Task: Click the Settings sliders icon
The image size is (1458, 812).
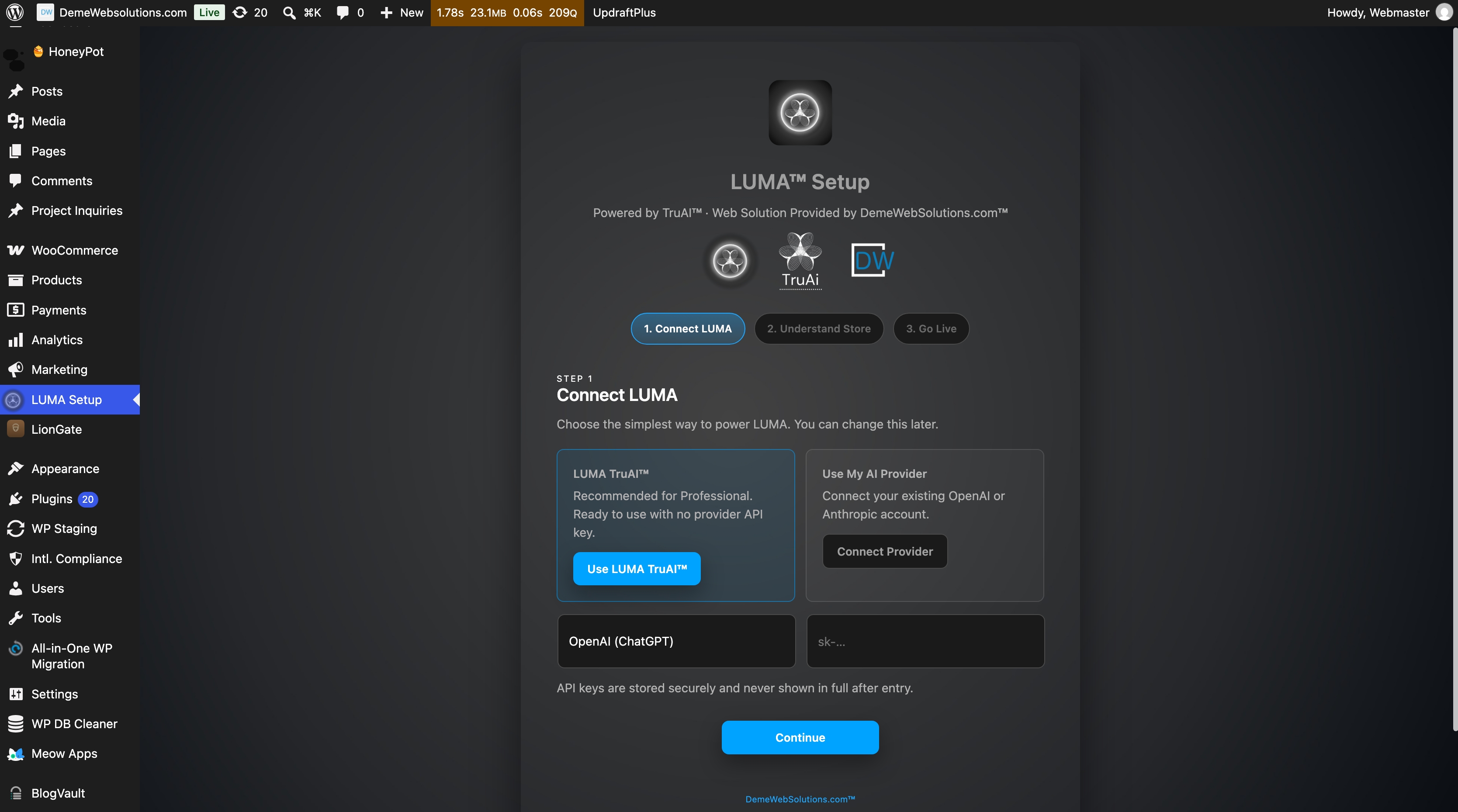Action: [x=16, y=694]
